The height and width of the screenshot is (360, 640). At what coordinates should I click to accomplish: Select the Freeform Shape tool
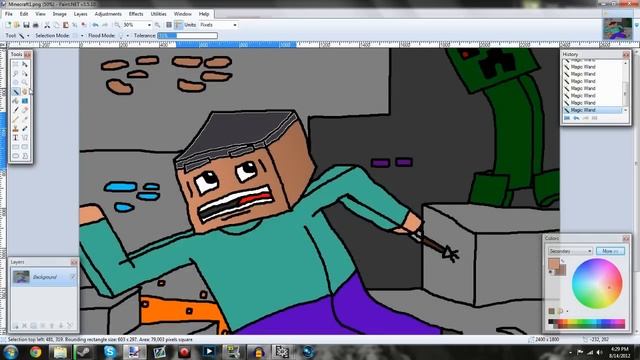pos(25,156)
